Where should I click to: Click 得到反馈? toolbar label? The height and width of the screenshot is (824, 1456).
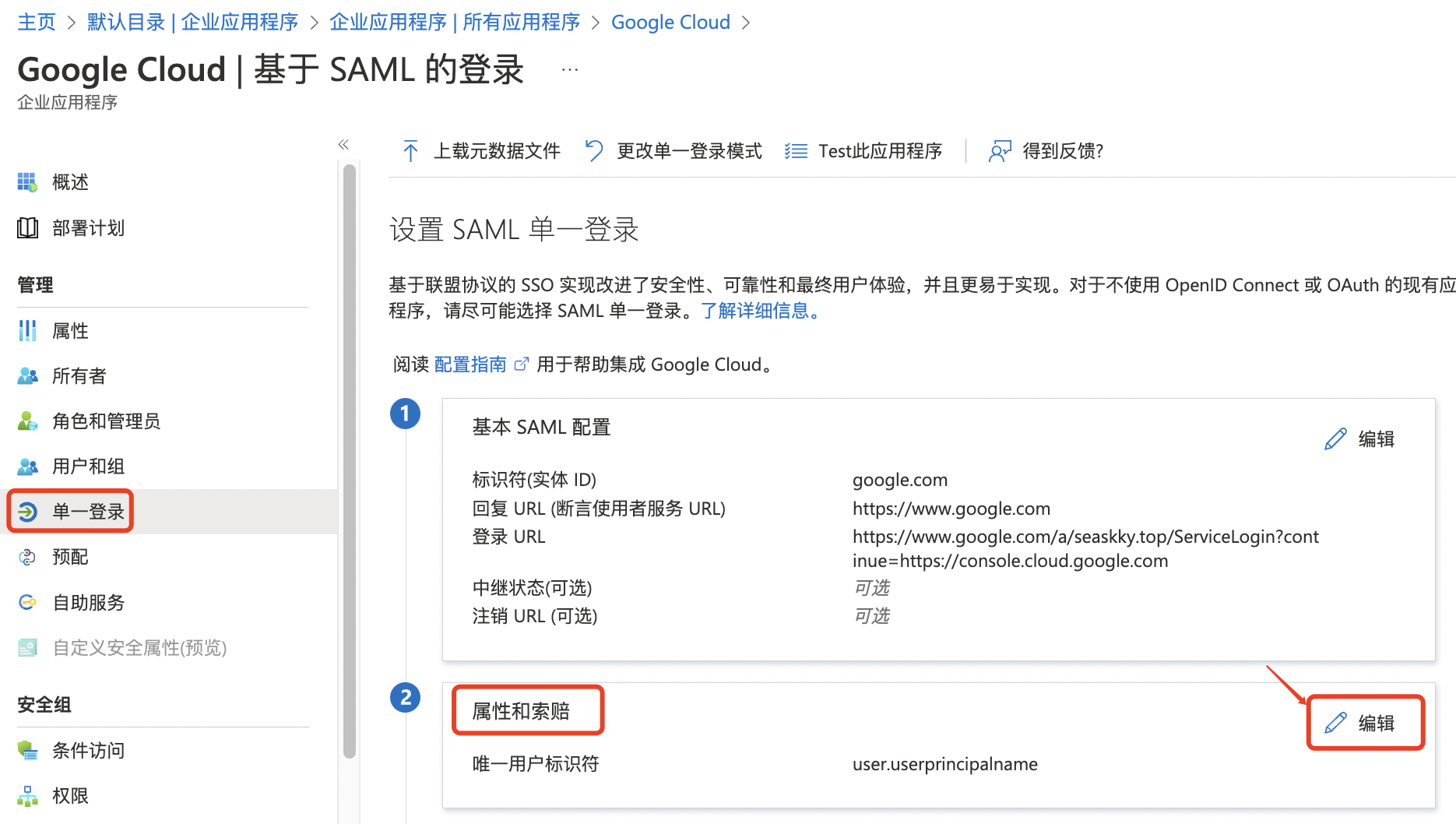1063,151
